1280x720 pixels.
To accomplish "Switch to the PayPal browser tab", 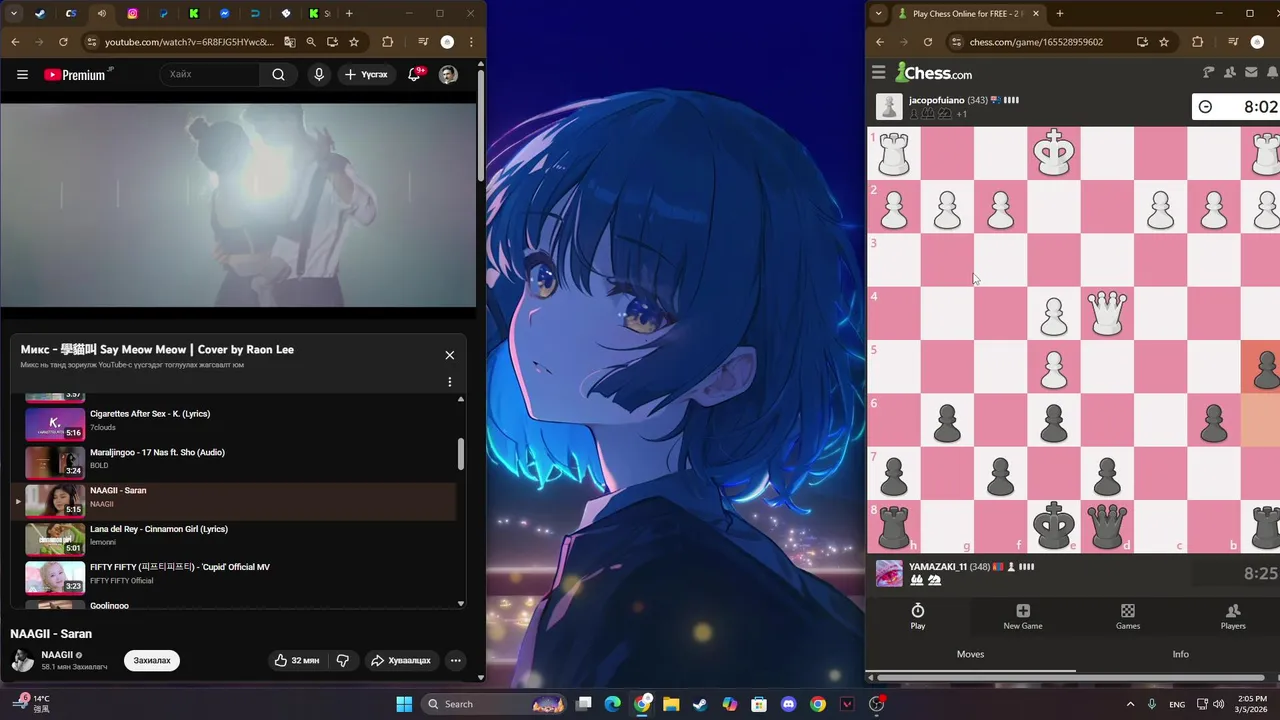I will click(164, 14).
